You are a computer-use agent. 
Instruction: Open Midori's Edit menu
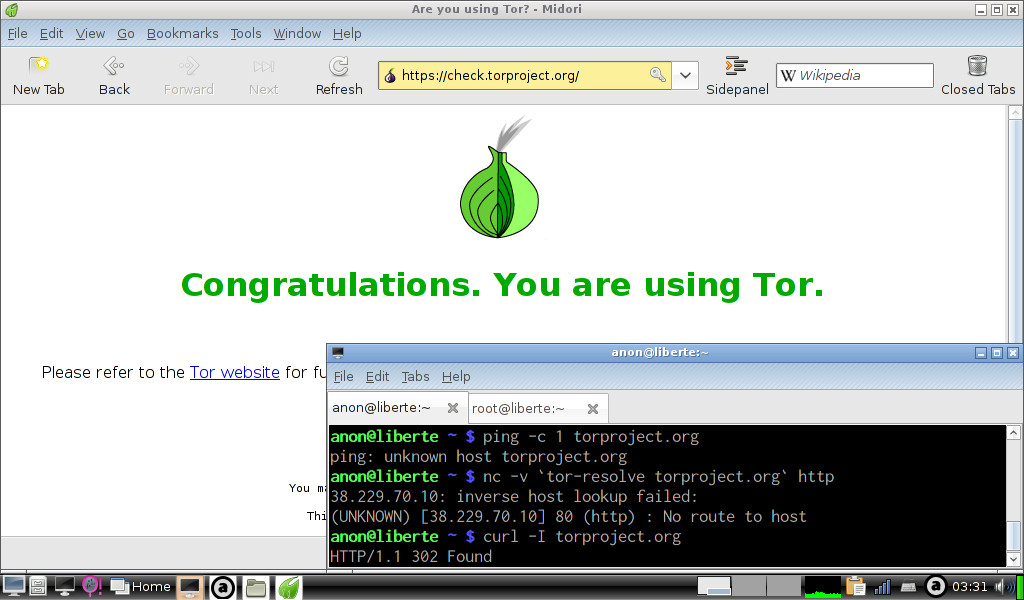click(x=51, y=34)
